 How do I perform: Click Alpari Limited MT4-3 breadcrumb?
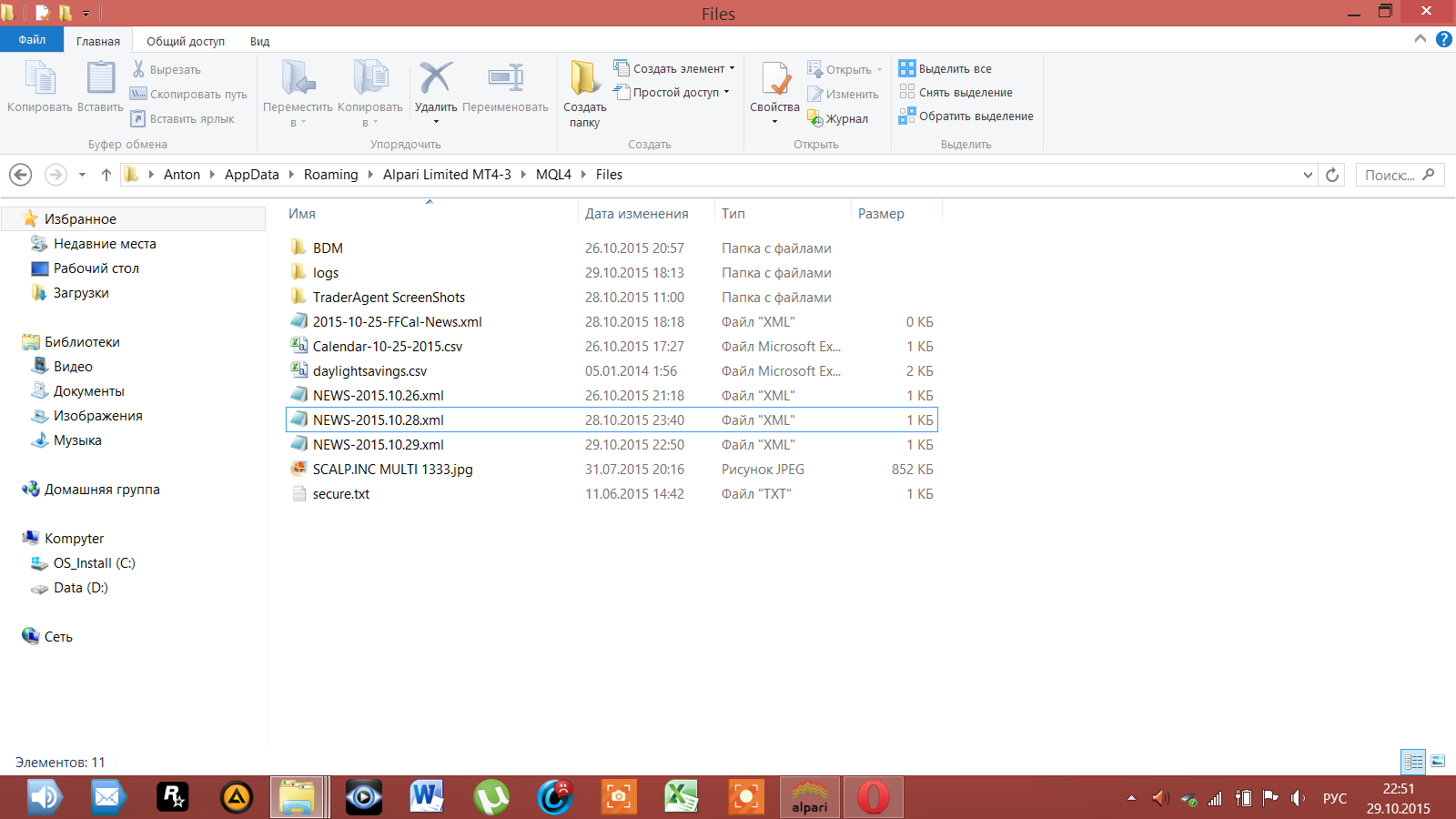[x=447, y=175]
